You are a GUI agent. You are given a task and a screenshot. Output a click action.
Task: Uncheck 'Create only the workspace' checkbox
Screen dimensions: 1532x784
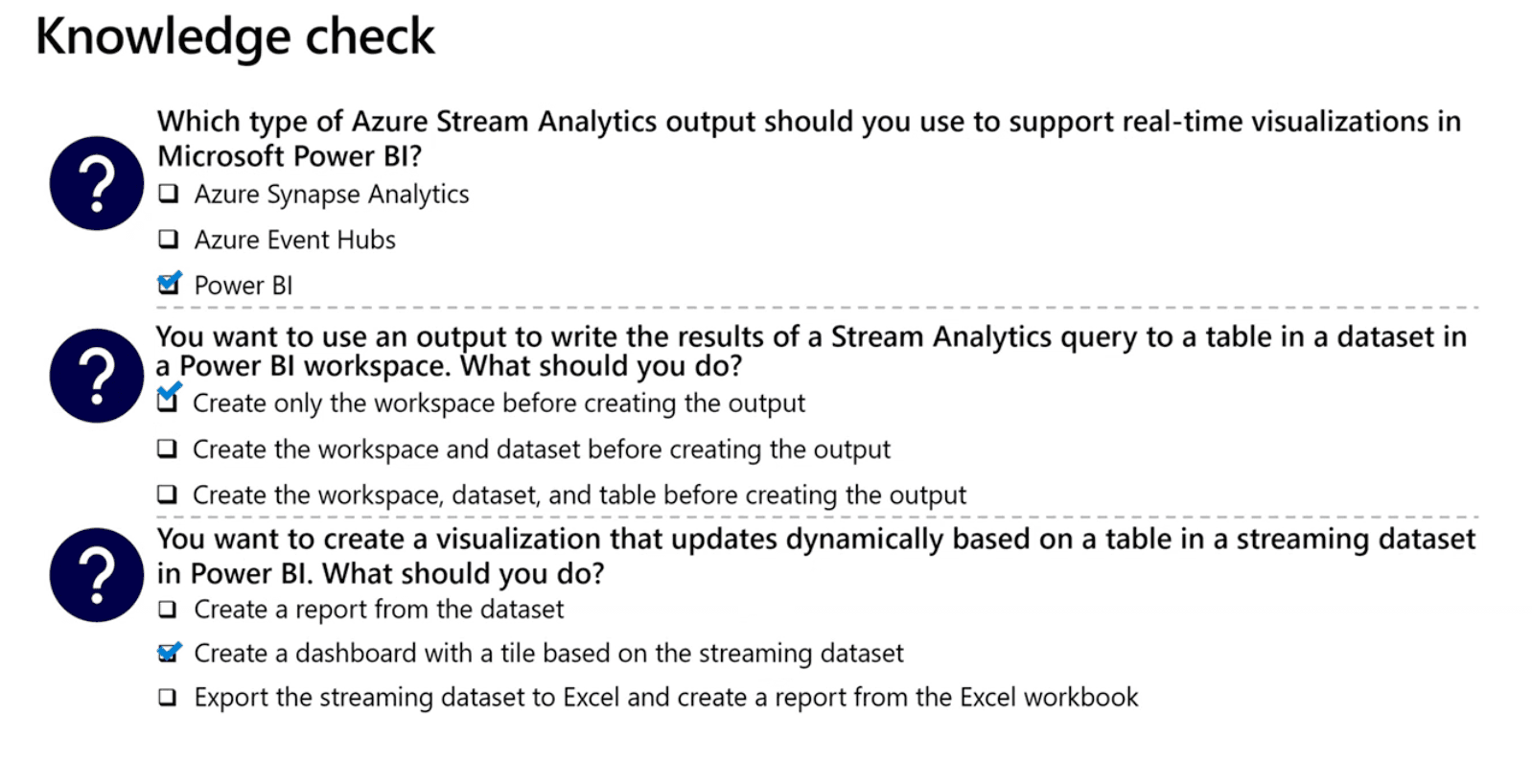coord(168,401)
